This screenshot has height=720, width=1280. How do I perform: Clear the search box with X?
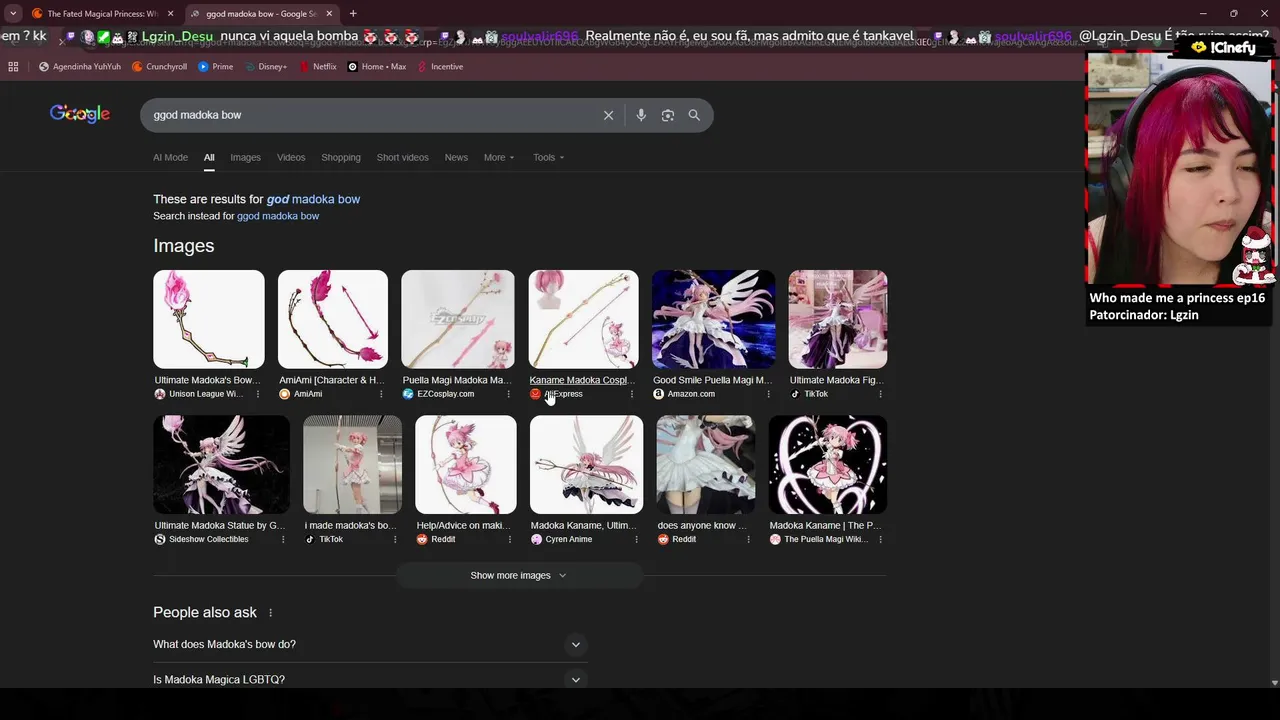click(608, 115)
